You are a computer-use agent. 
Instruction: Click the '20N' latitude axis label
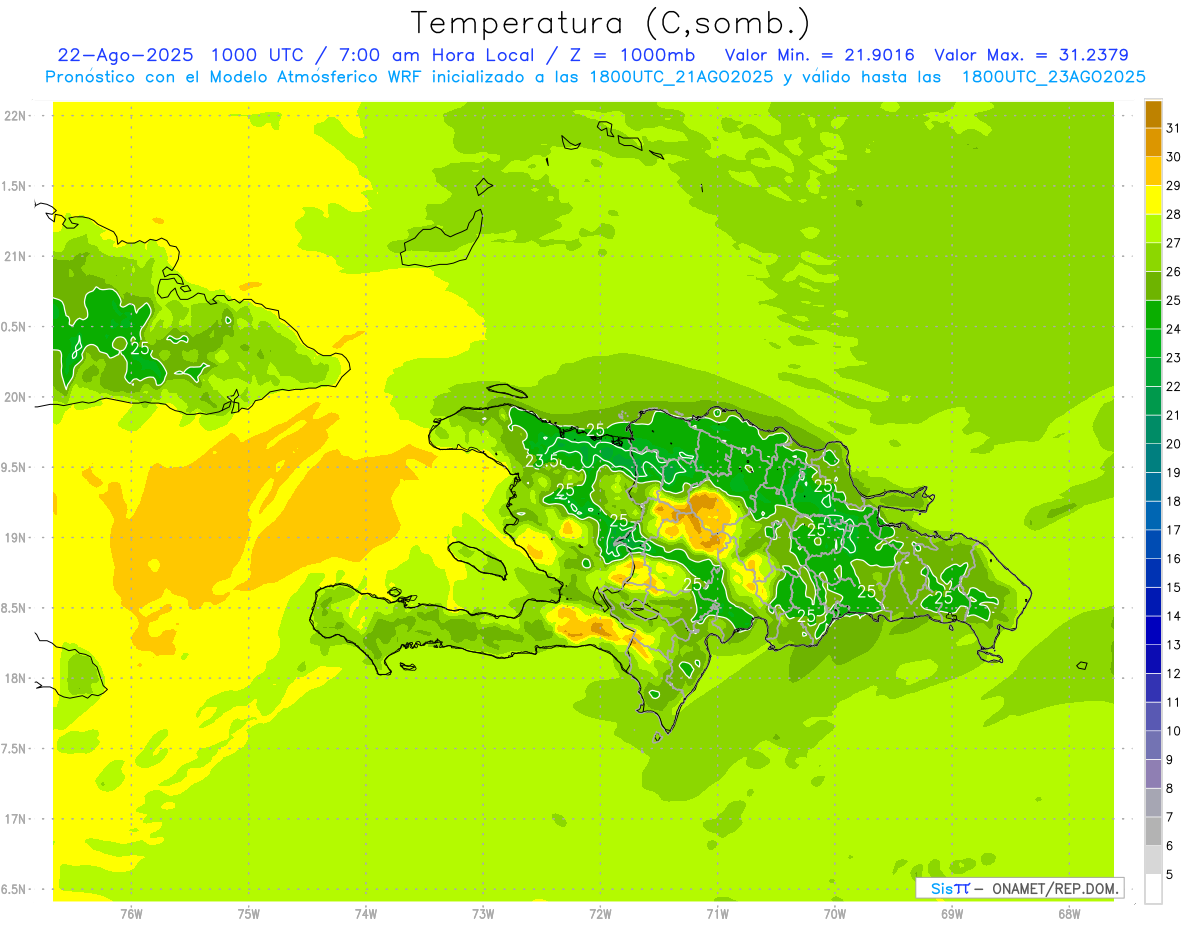click(14, 397)
